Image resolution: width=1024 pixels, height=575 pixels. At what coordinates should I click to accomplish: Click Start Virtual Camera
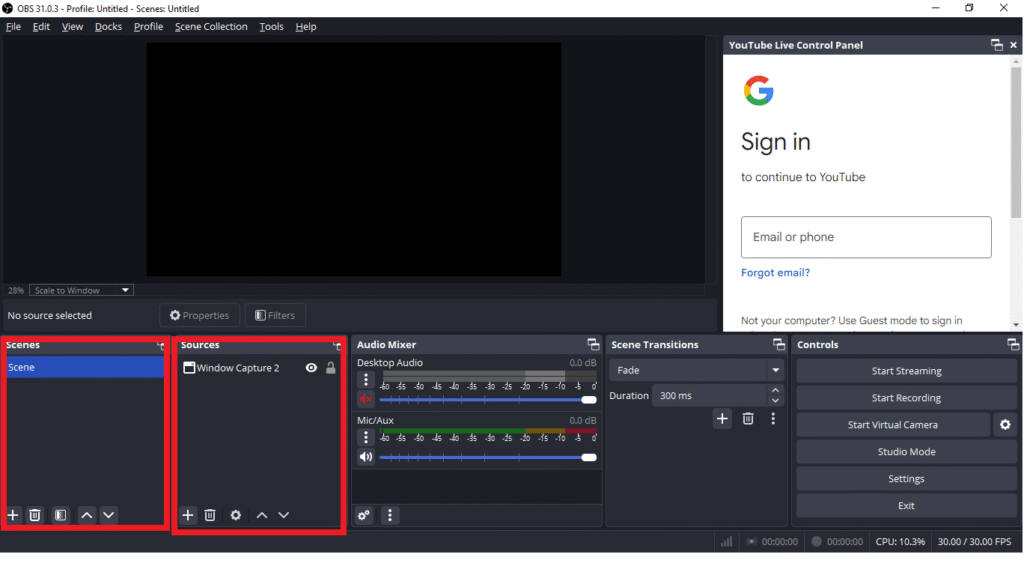893,425
